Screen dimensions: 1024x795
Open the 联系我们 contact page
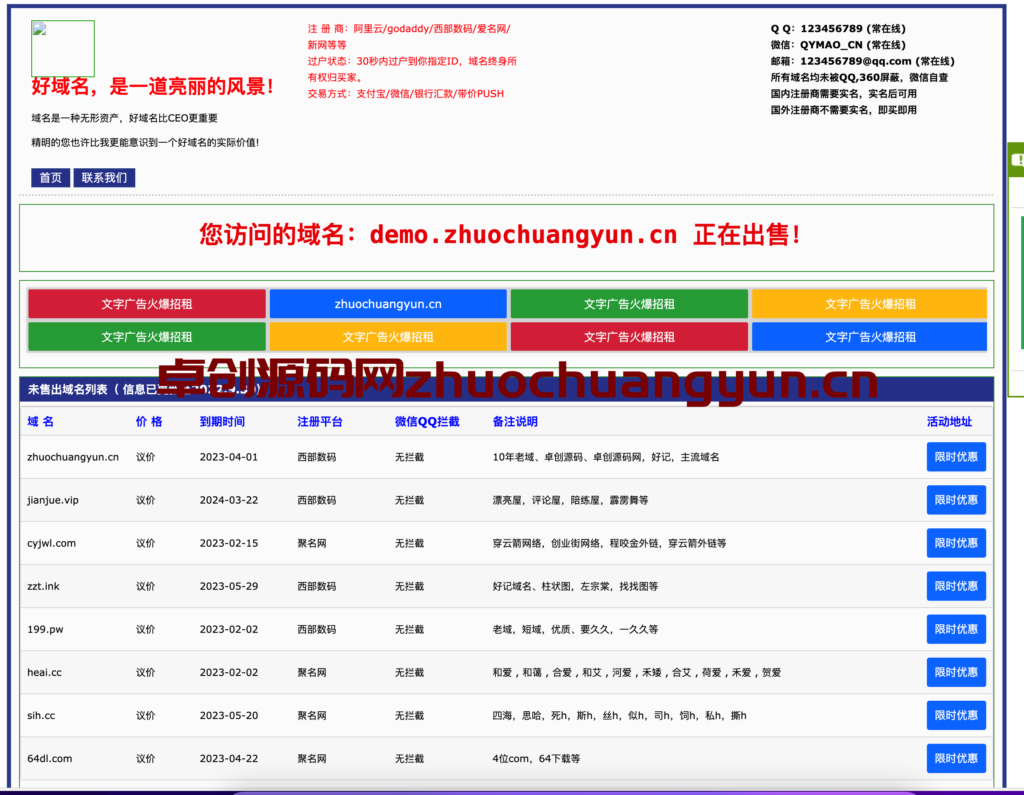point(104,178)
